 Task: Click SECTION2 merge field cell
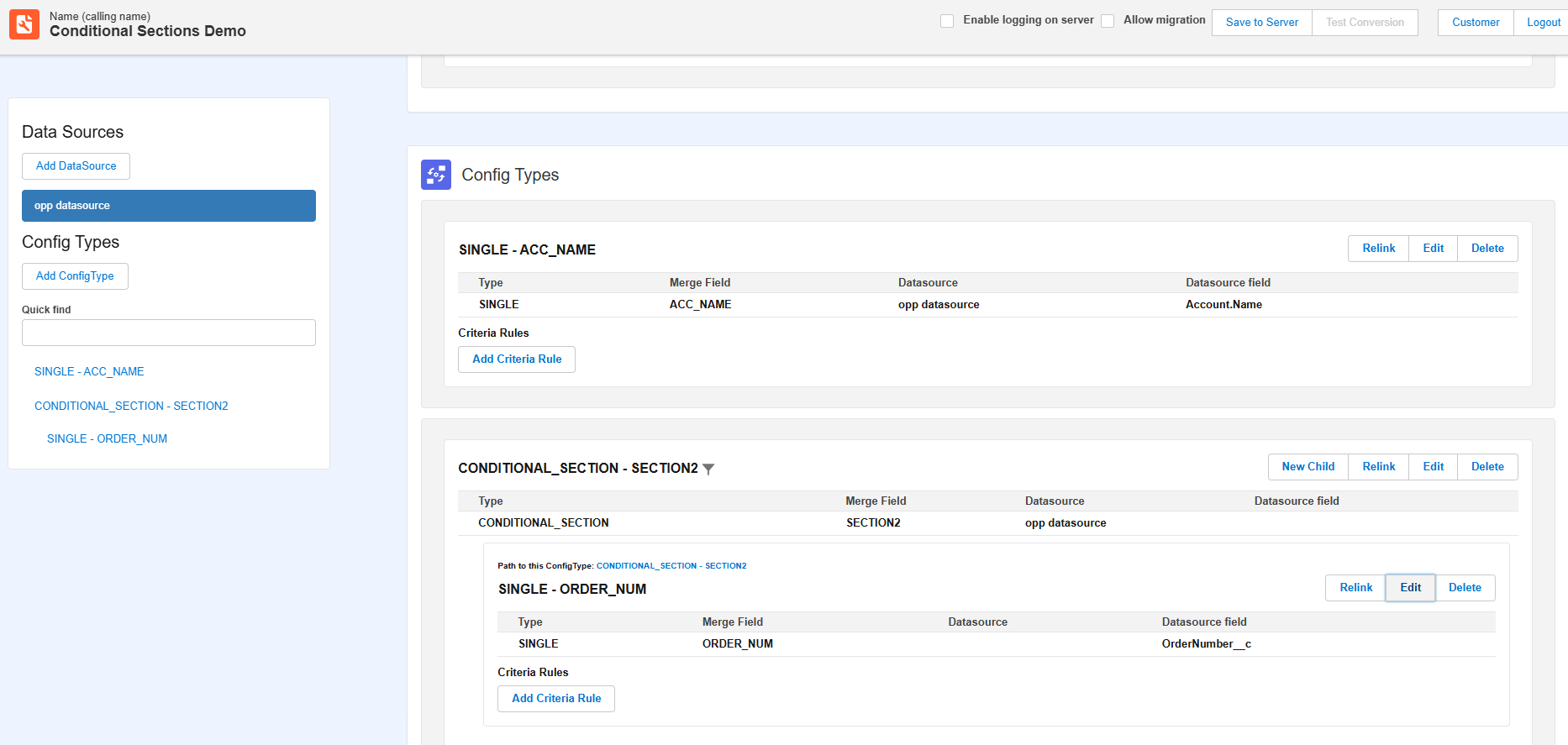(873, 523)
